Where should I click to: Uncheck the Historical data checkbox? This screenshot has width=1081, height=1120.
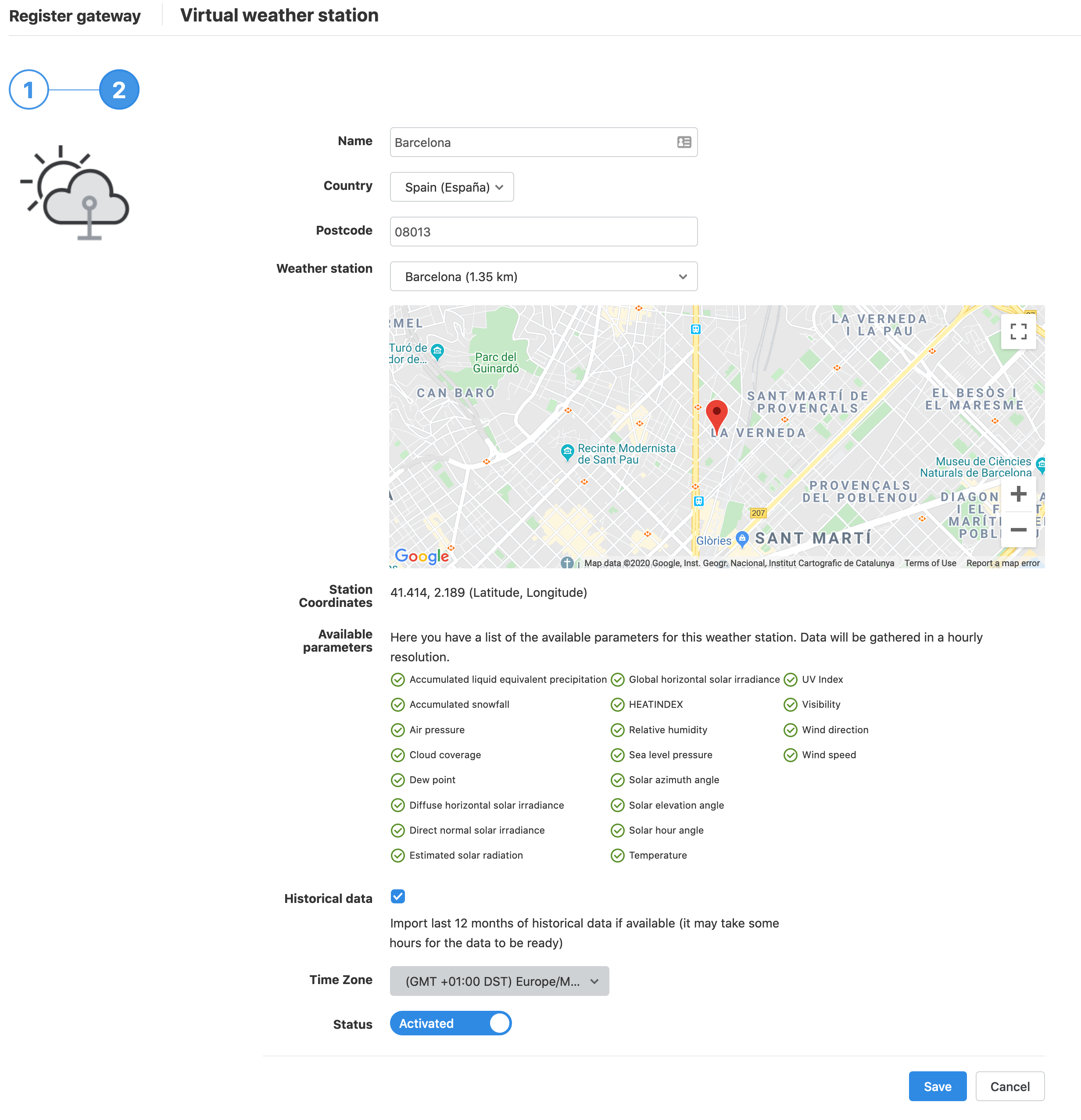[x=398, y=896]
